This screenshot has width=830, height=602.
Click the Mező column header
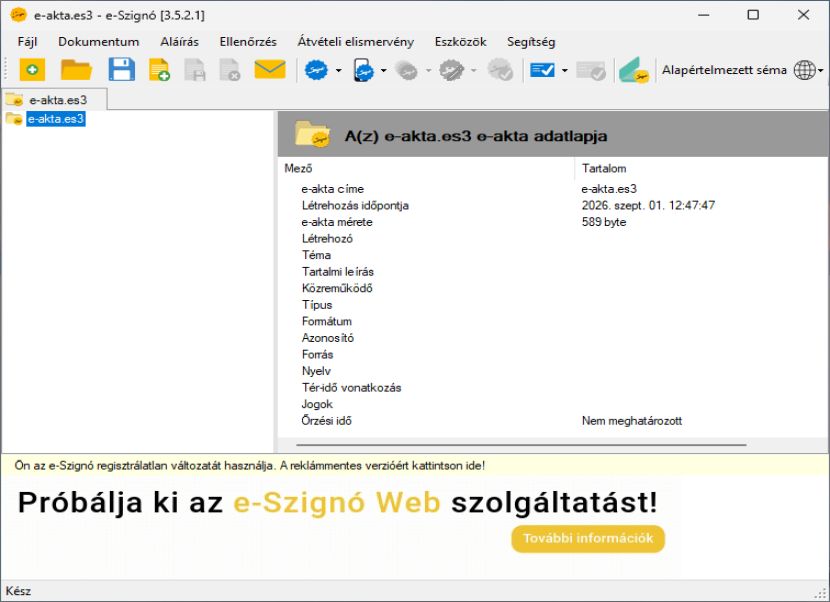(x=426, y=168)
